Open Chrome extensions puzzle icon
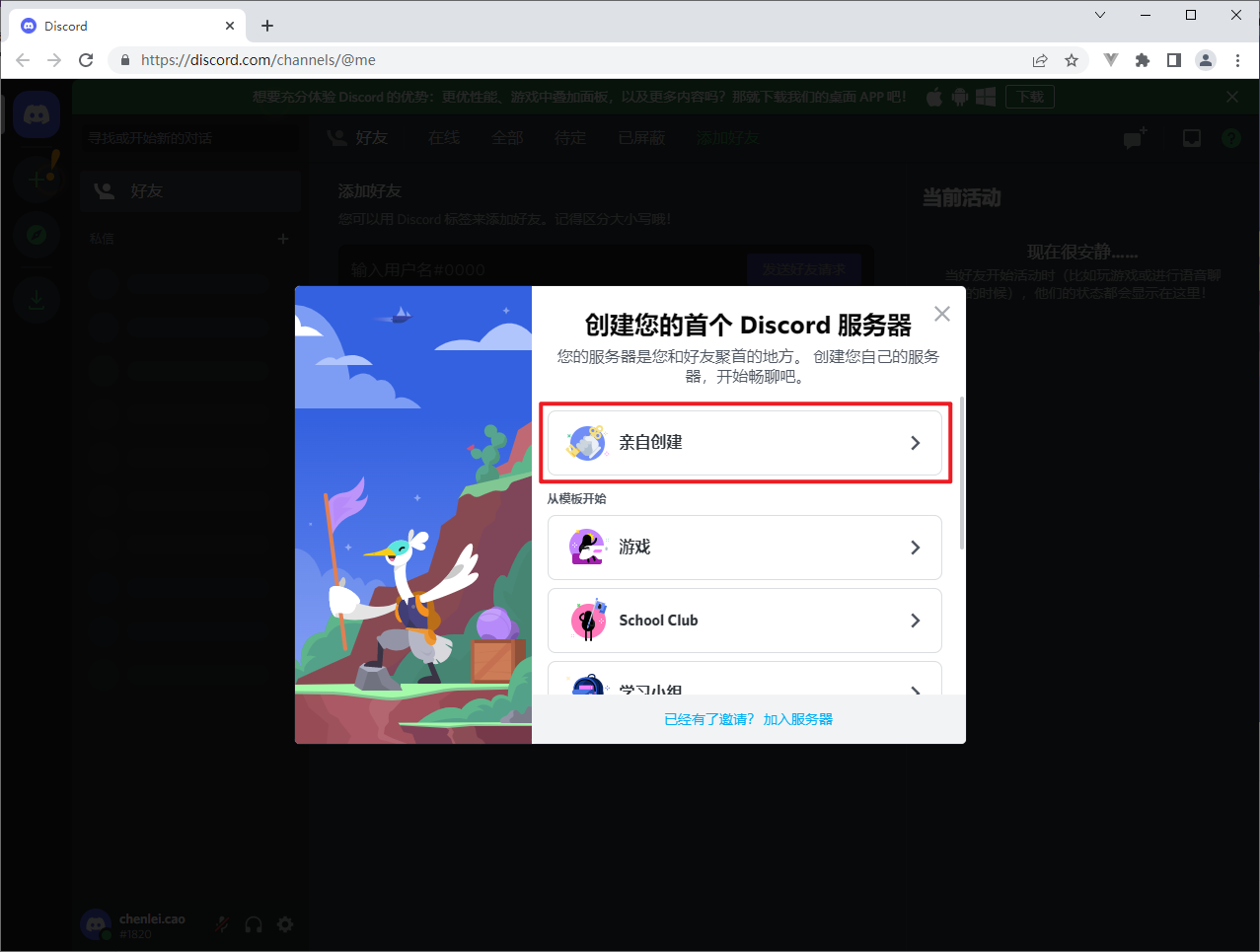Screen dimensions: 1260x952 tap(1143, 60)
